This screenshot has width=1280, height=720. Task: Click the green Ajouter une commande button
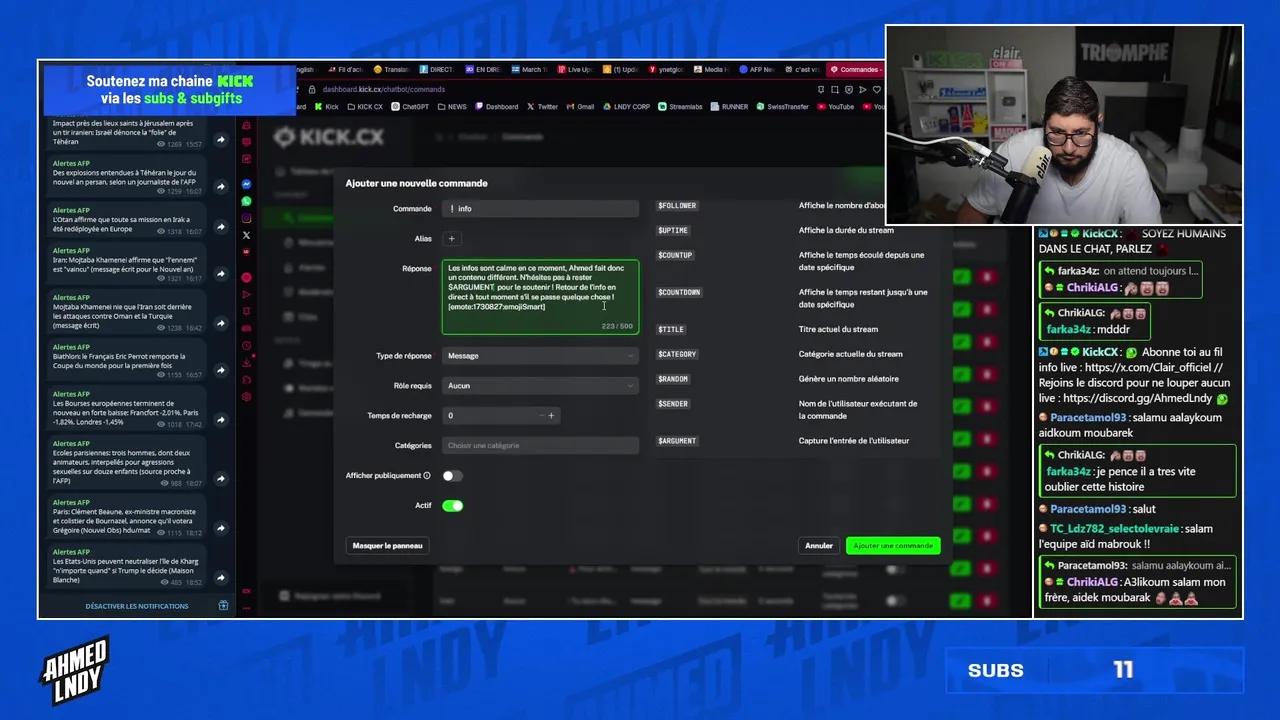pyautogui.click(x=893, y=546)
